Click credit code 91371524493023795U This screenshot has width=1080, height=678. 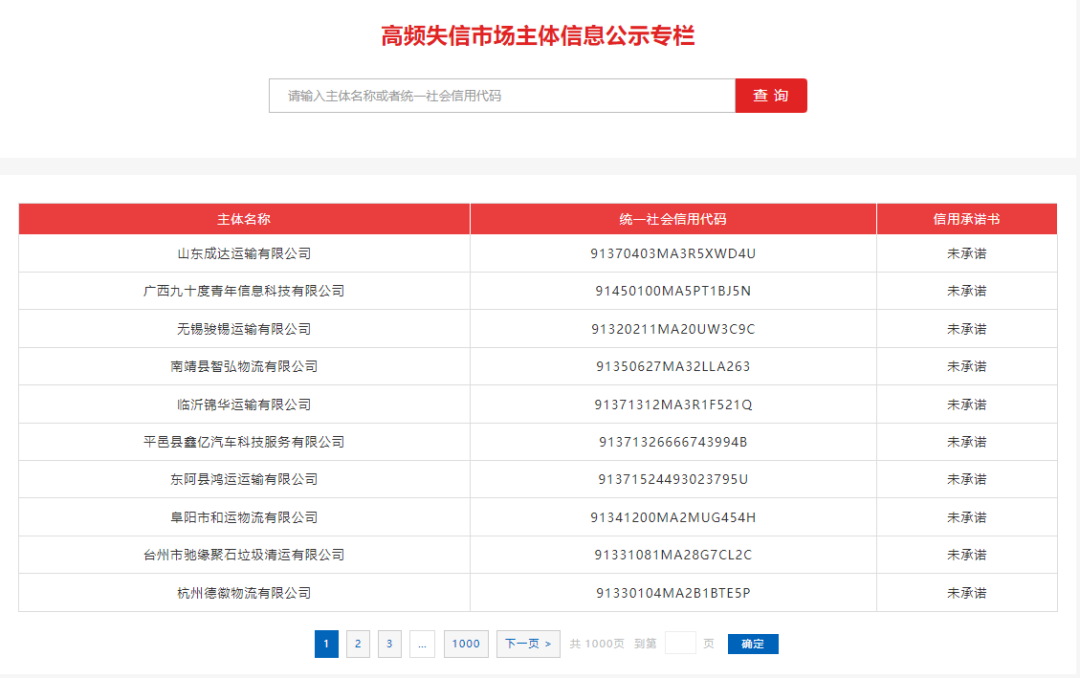click(x=673, y=480)
